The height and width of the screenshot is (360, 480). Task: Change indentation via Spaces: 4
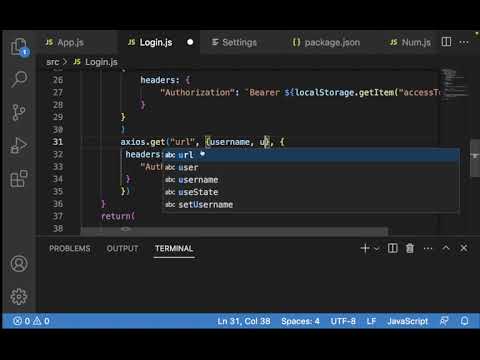(300, 321)
